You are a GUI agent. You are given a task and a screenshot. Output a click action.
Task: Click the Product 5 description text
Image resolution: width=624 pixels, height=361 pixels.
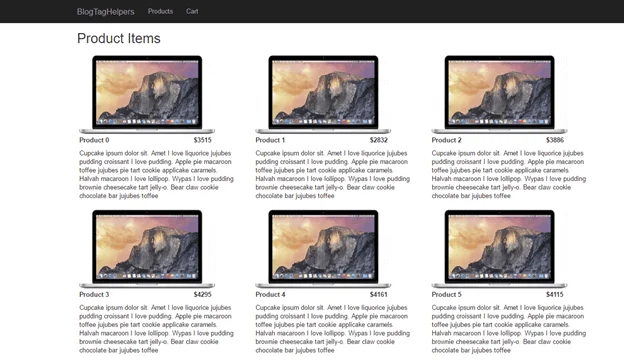[509, 329]
